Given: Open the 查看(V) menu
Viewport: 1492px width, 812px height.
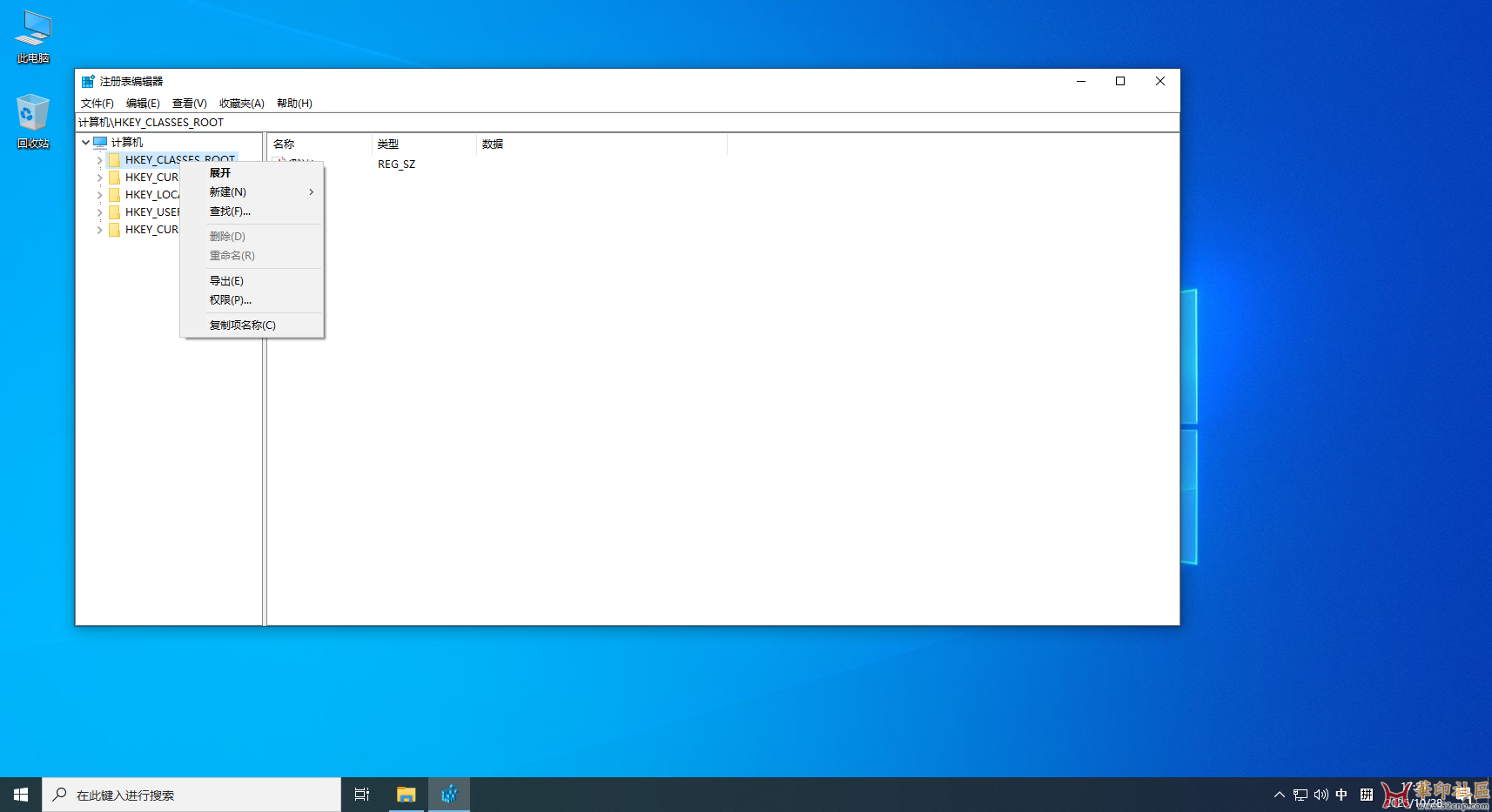Looking at the screenshot, I should tap(189, 103).
